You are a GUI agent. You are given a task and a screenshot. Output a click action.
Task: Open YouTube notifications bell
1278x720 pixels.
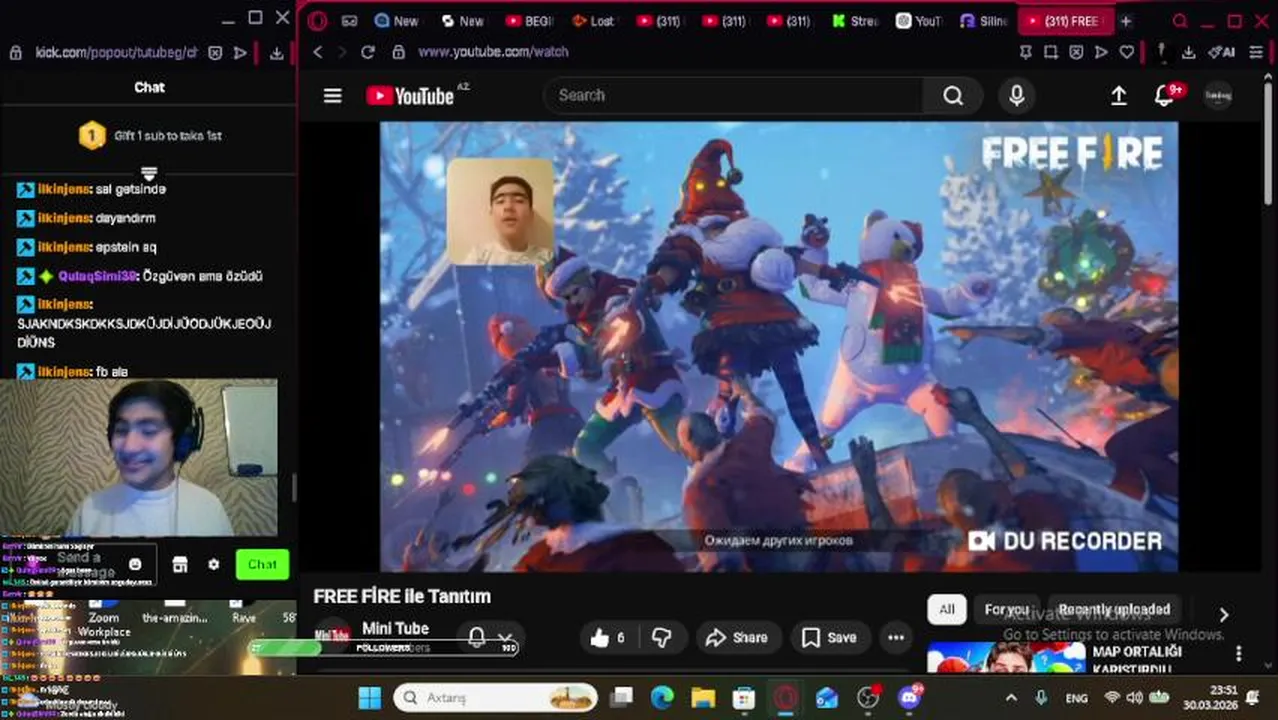click(x=1165, y=95)
